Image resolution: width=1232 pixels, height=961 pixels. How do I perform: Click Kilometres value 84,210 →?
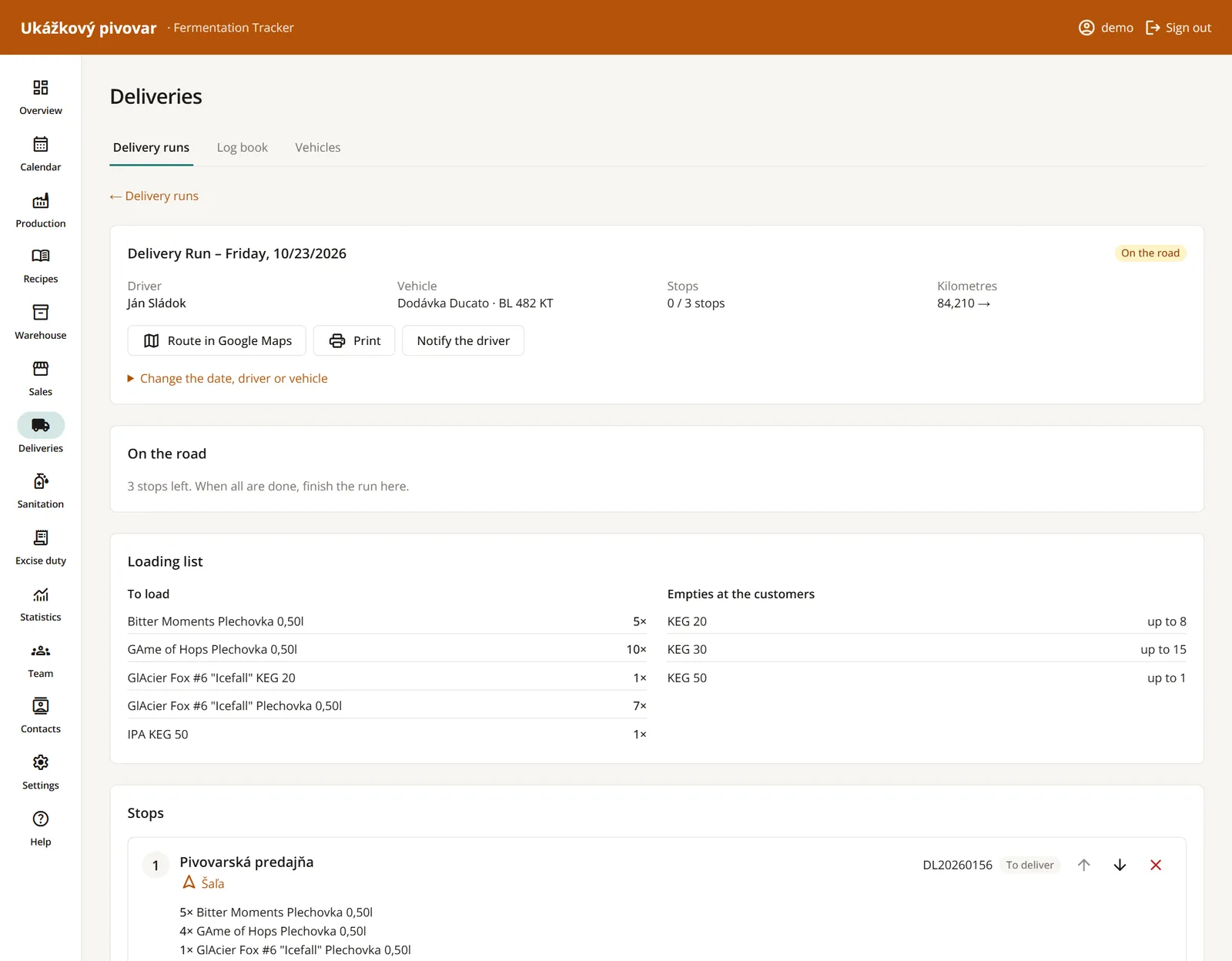963,303
